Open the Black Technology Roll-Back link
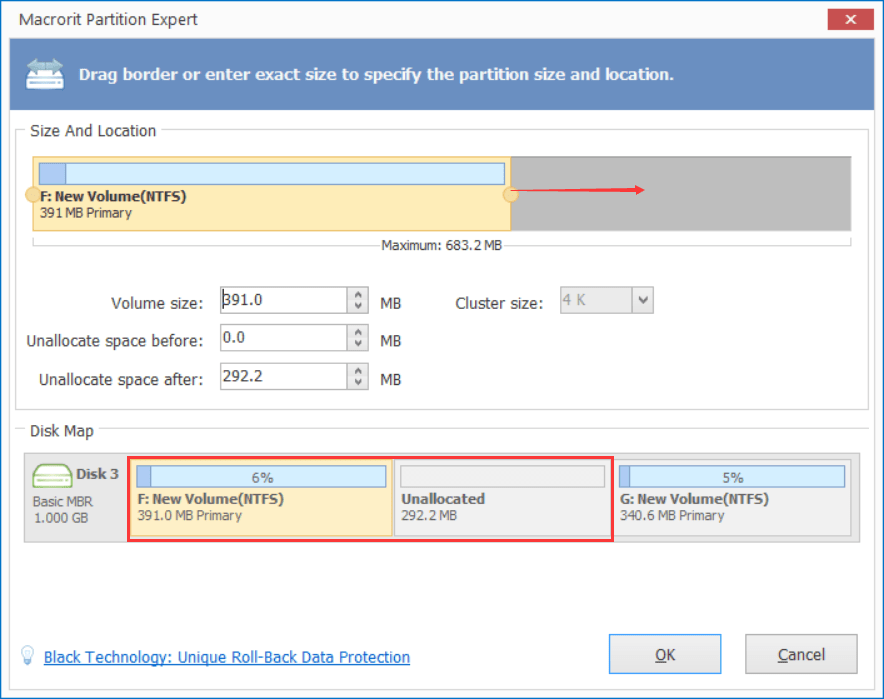 [x=227, y=657]
